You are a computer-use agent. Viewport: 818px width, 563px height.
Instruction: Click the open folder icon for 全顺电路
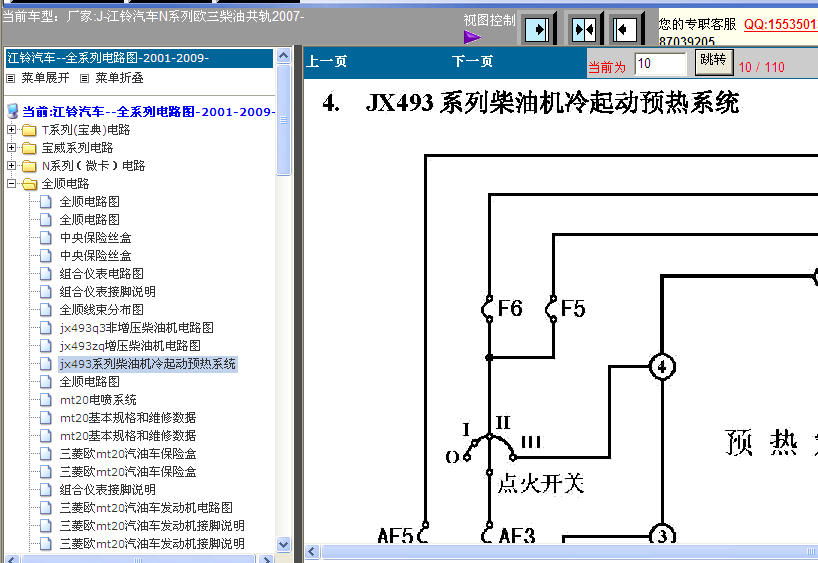(30, 184)
